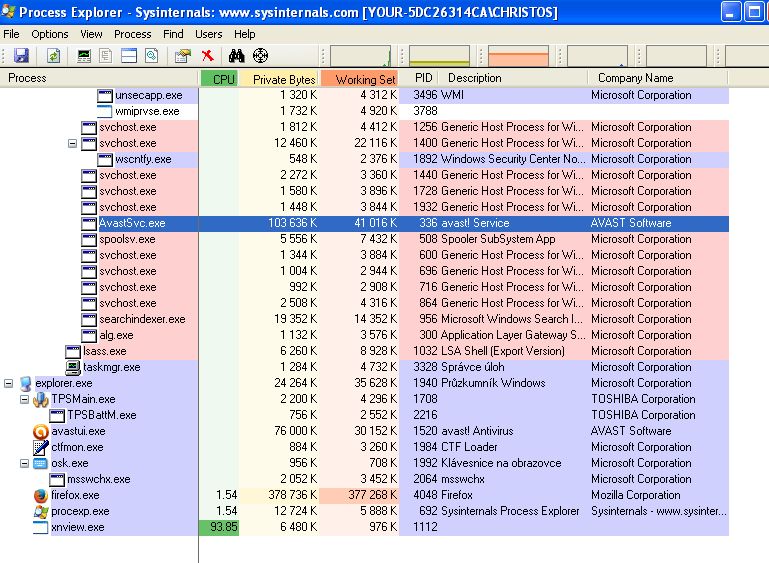Collapse the explorer.exe tree node
Image resolution: width=769 pixels, height=563 pixels.
coord(8,383)
